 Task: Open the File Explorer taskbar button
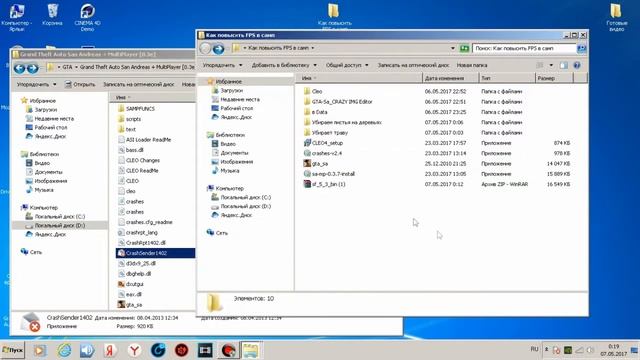[250, 350]
